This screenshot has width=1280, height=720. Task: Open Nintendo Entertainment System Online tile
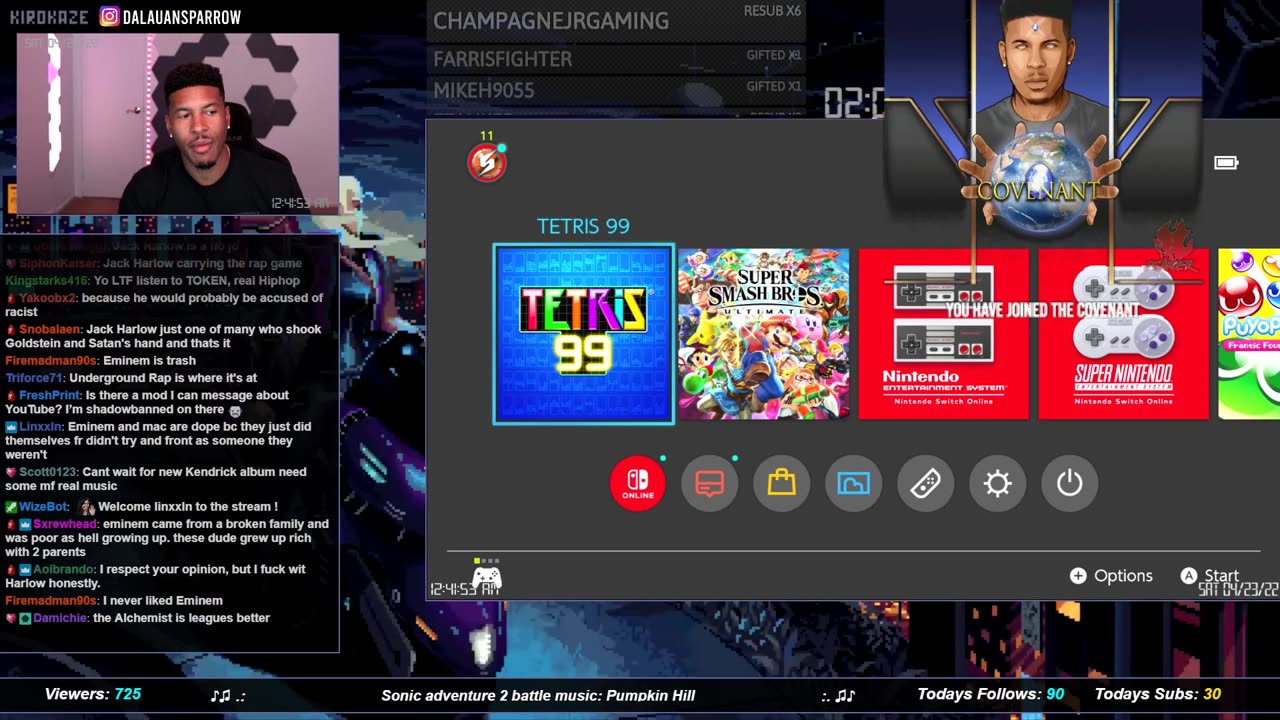(943, 334)
